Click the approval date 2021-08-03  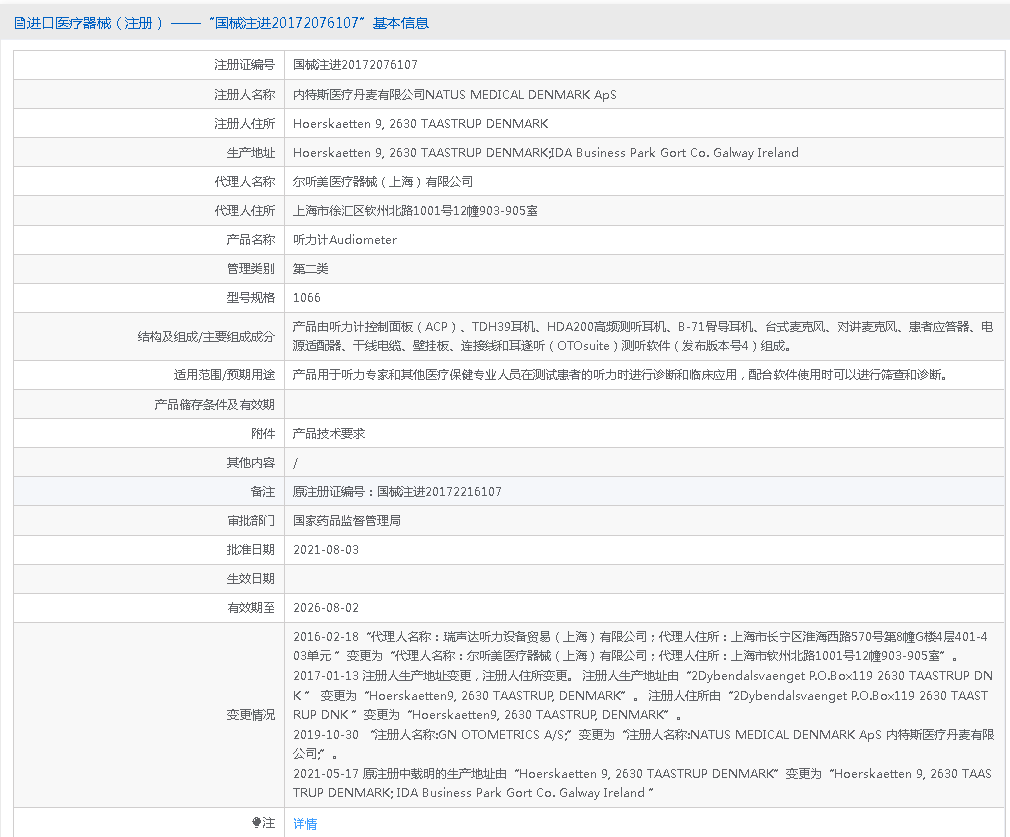click(325, 550)
